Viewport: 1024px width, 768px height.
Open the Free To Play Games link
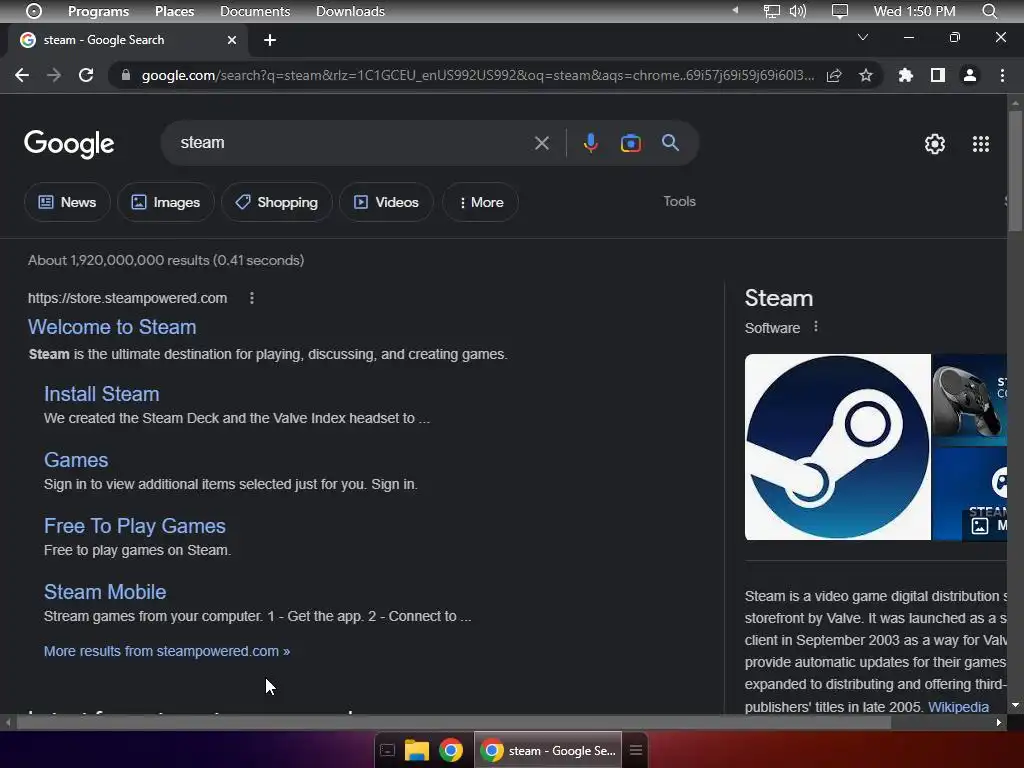(x=135, y=526)
